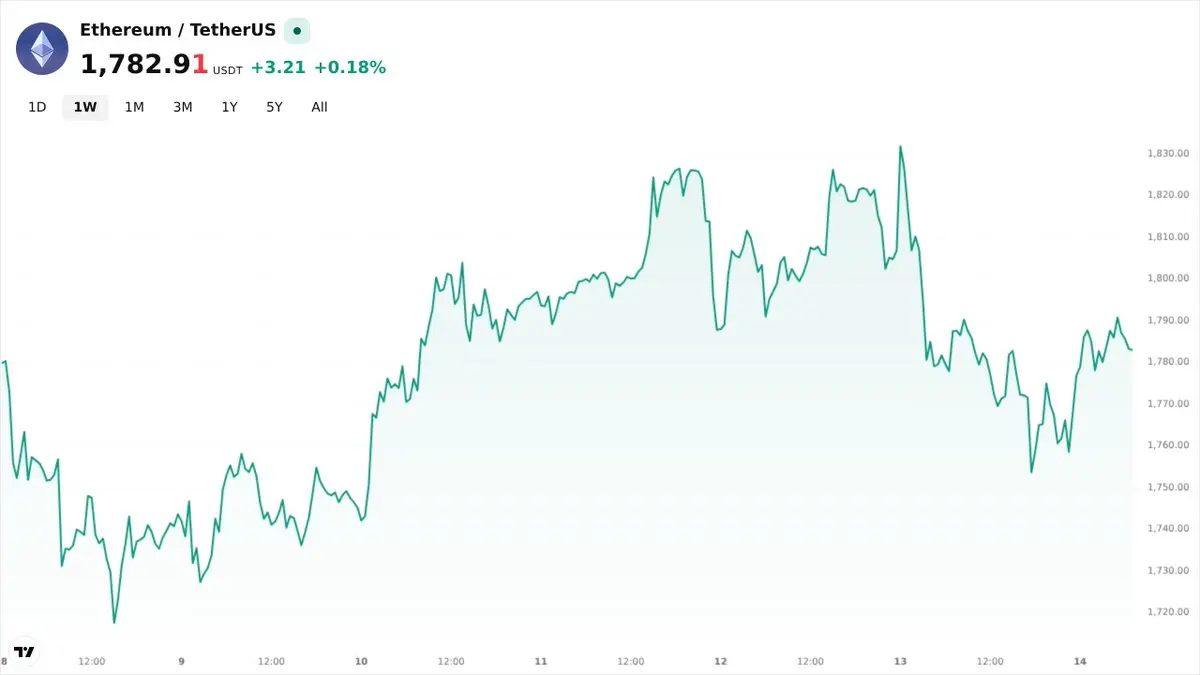Show the All time range

click(x=319, y=107)
